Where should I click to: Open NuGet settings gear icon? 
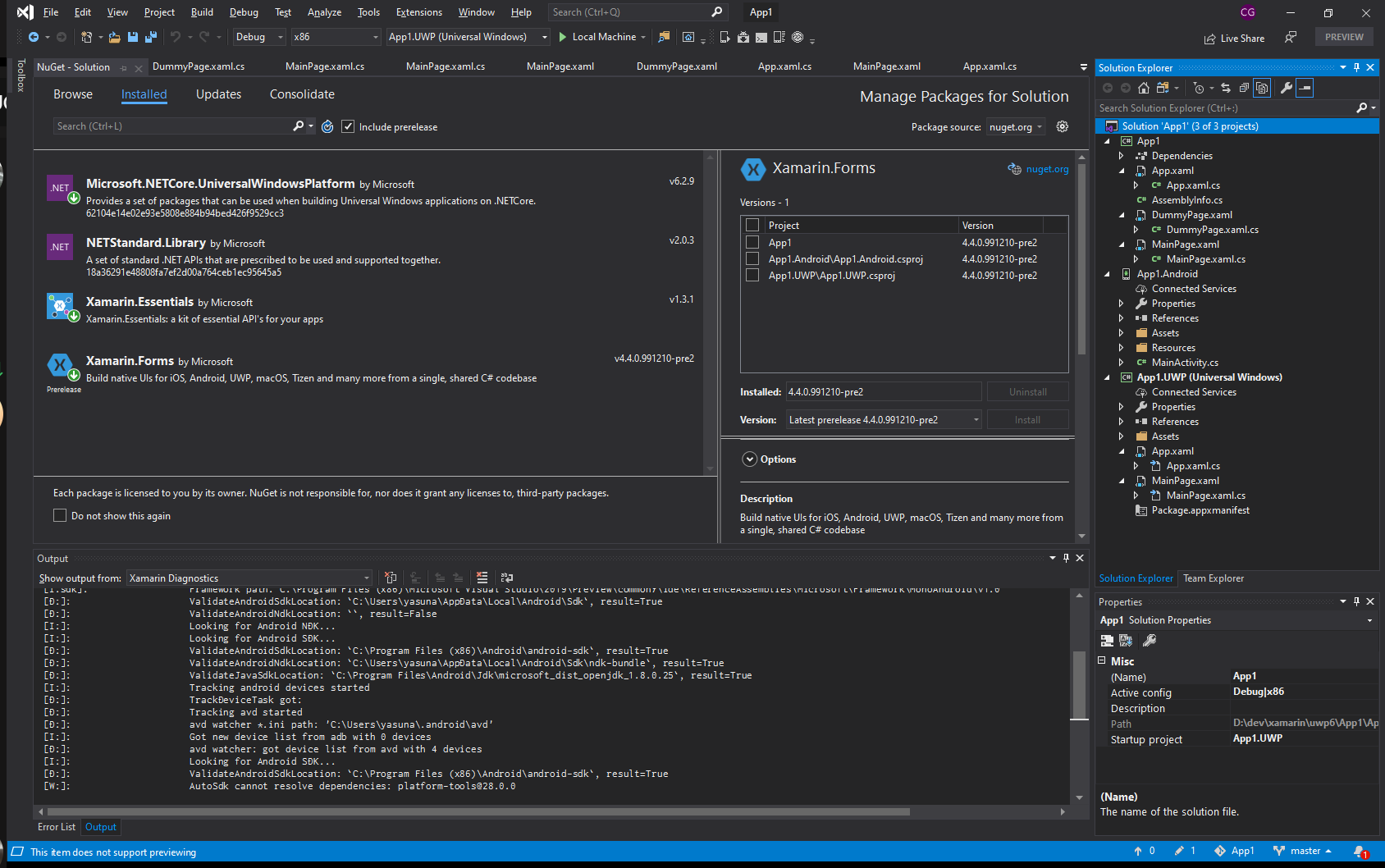[1063, 126]
